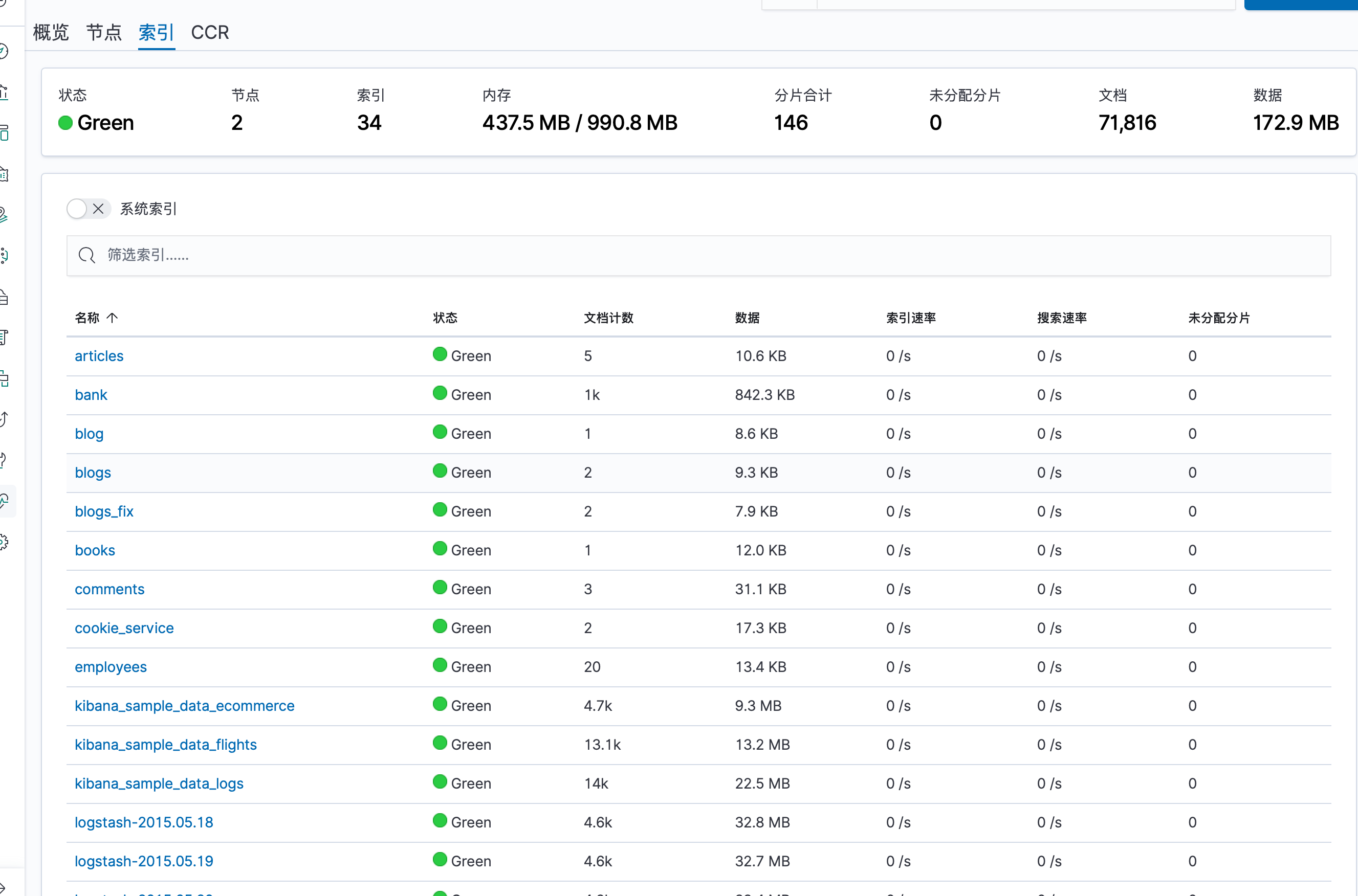
Task: Open the kibana_sample_data_flights index link
Action: click(166, 745)
